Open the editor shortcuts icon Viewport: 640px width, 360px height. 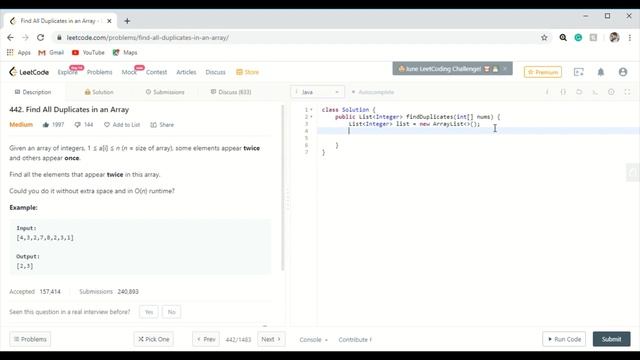coord(595,92)
